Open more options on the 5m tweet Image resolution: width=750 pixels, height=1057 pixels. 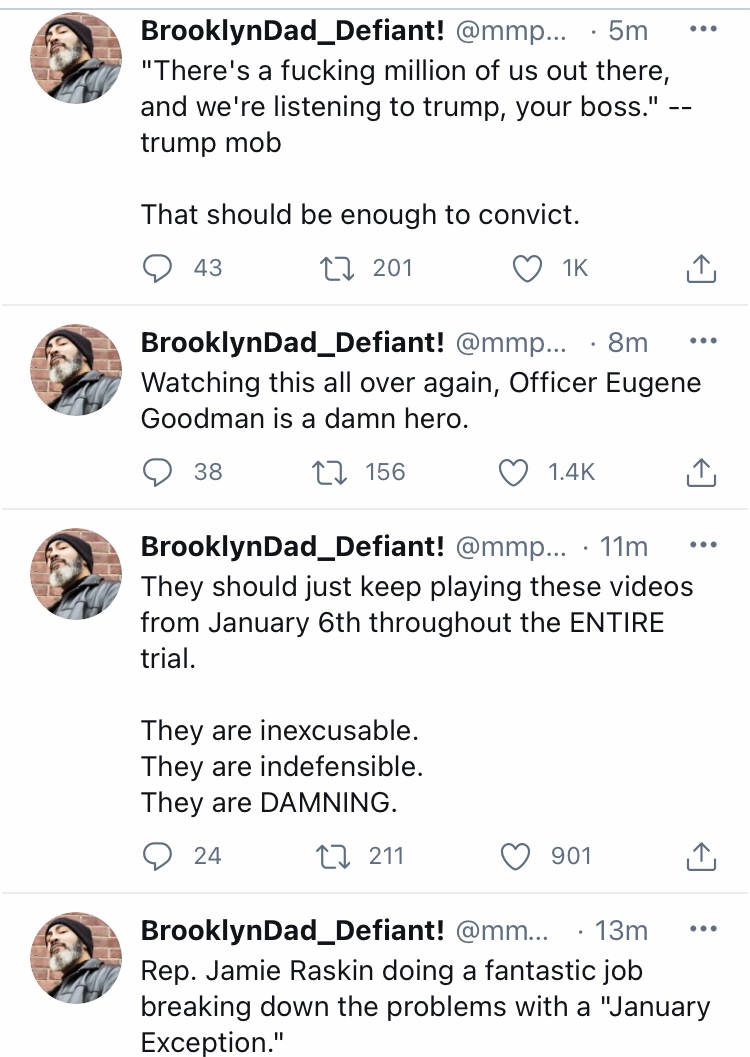[704, 30]
